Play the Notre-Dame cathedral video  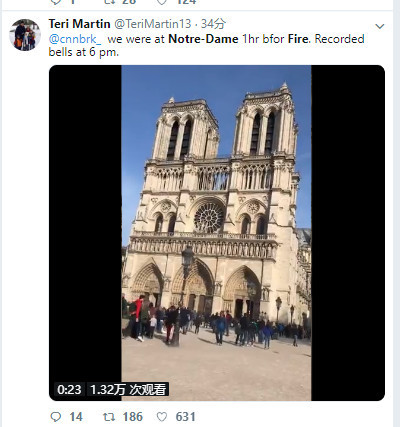coord(217,233)
